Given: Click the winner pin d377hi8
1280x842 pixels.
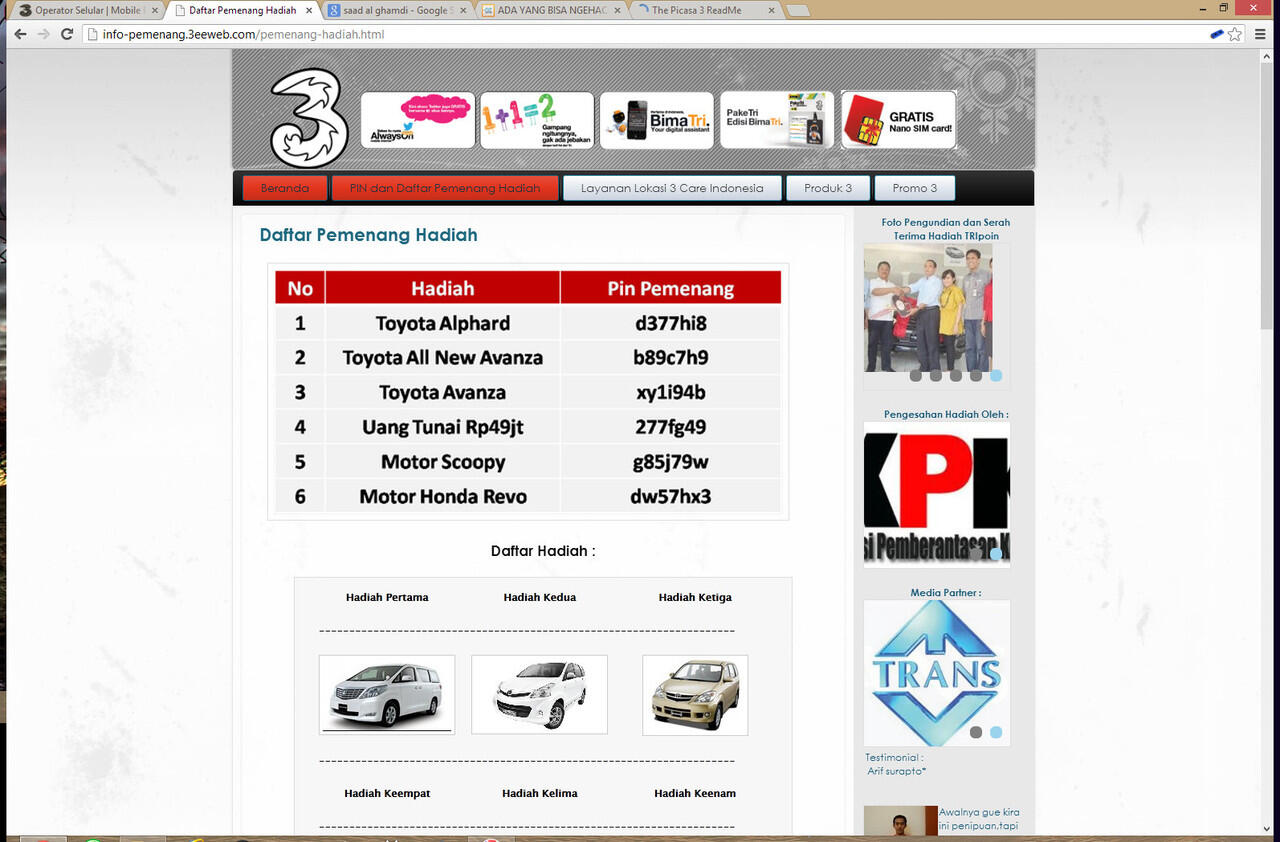Looking at the screenshot, I should [670, 323].
